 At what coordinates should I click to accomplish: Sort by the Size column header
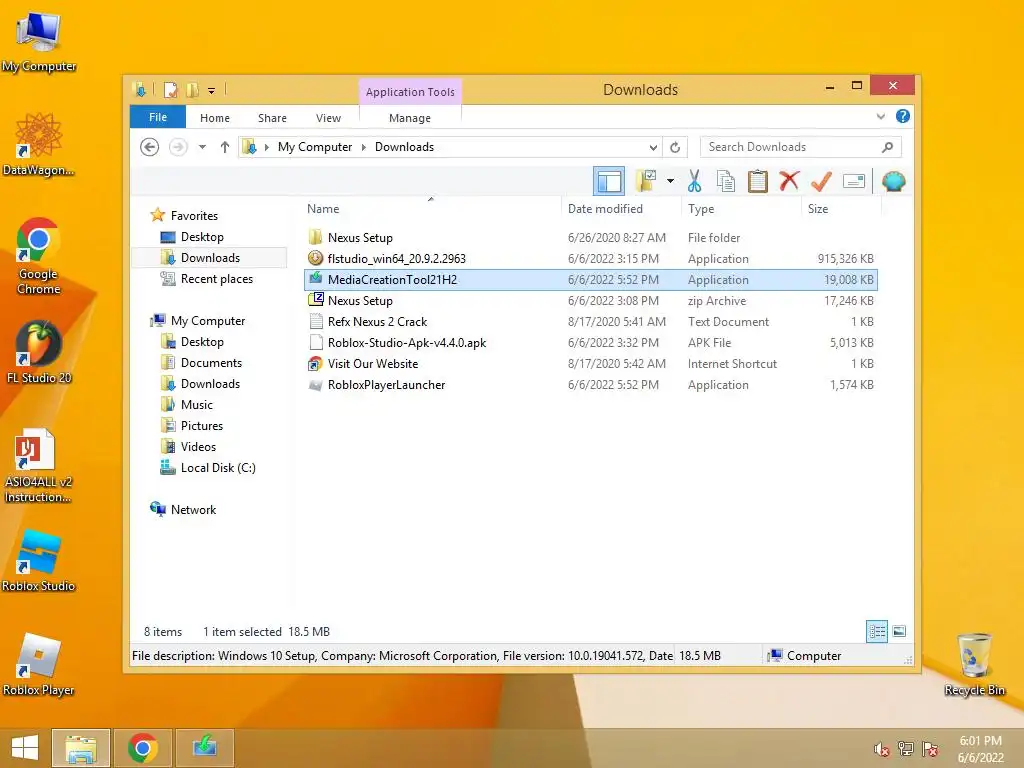coord(841,209)
